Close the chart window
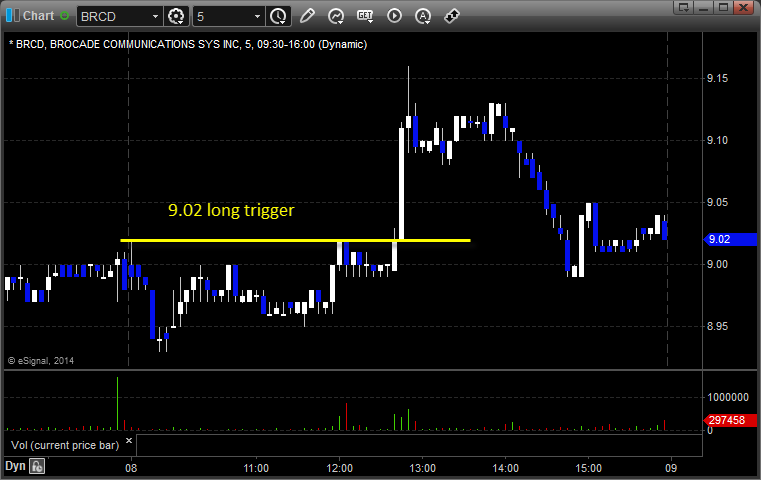 click(744, 7)
